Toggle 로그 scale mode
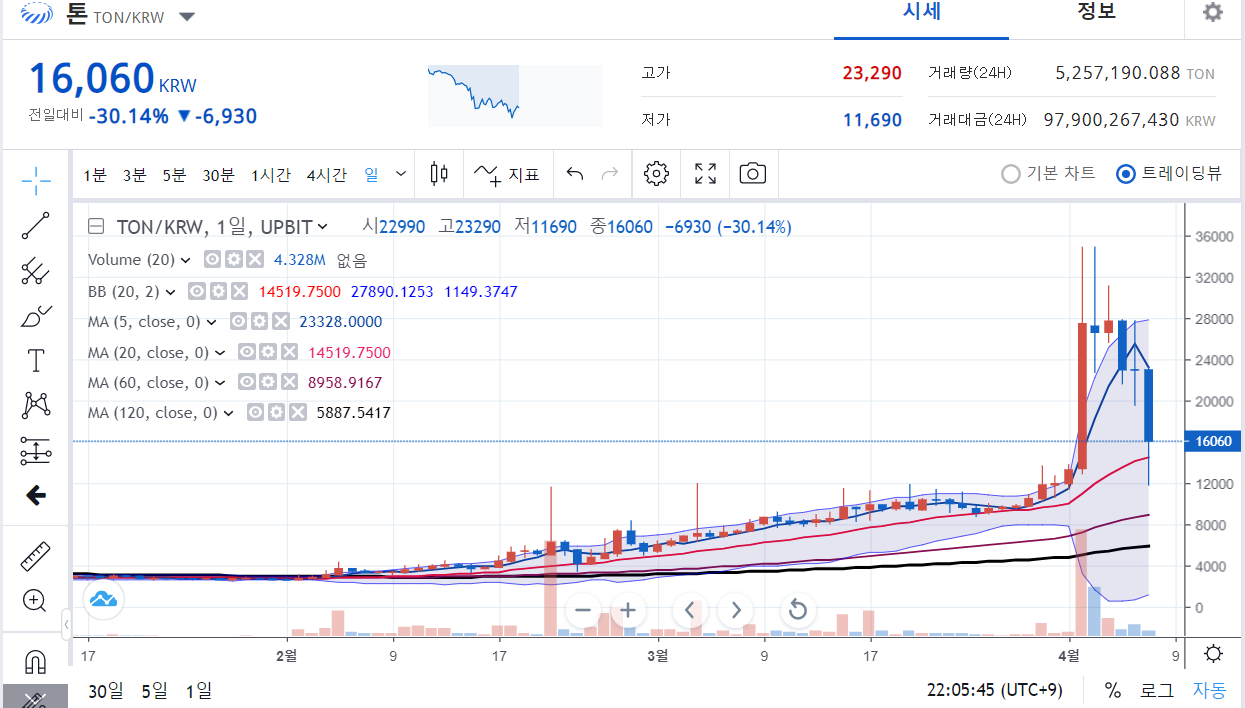The height and width of the screenshot is (708, 1245). pyautogui.click(x=1157, y=690)
